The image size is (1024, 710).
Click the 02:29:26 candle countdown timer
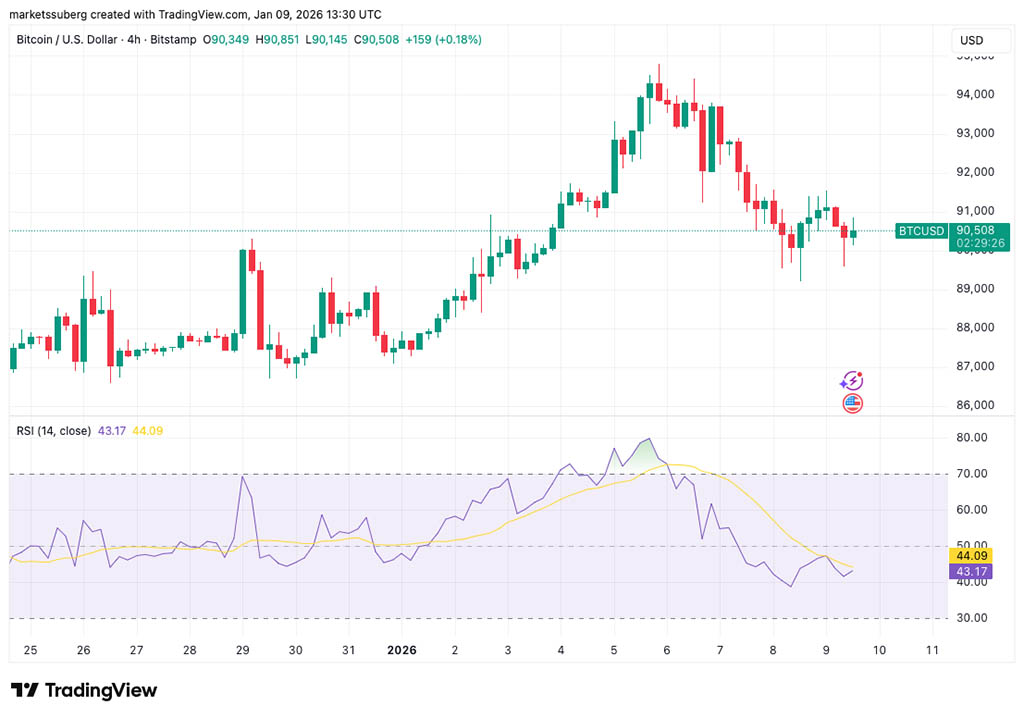click(977, 243)
